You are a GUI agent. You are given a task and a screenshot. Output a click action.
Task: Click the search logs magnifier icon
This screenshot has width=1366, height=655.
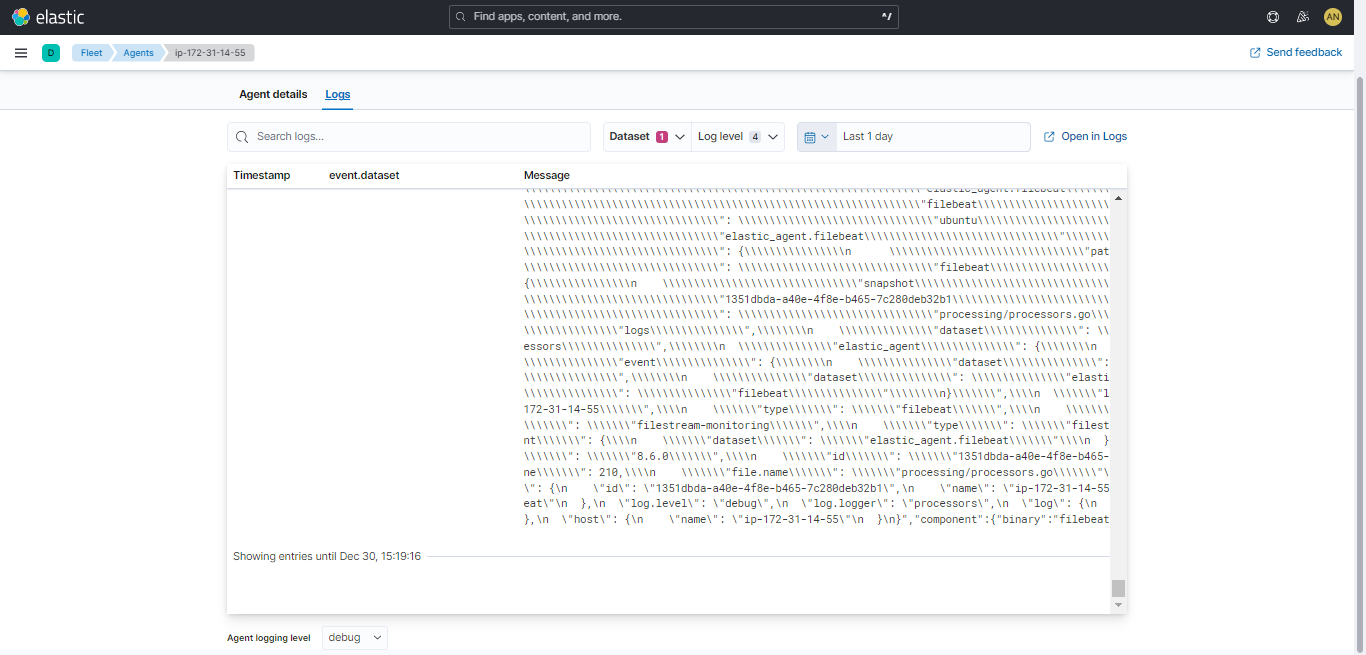pyautogui.click(x=242, y=137)
